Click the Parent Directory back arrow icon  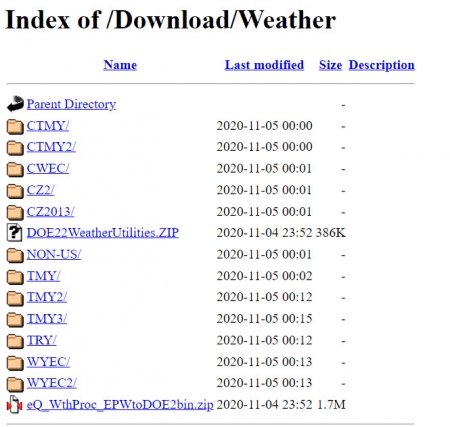click(x=15, y=104)
